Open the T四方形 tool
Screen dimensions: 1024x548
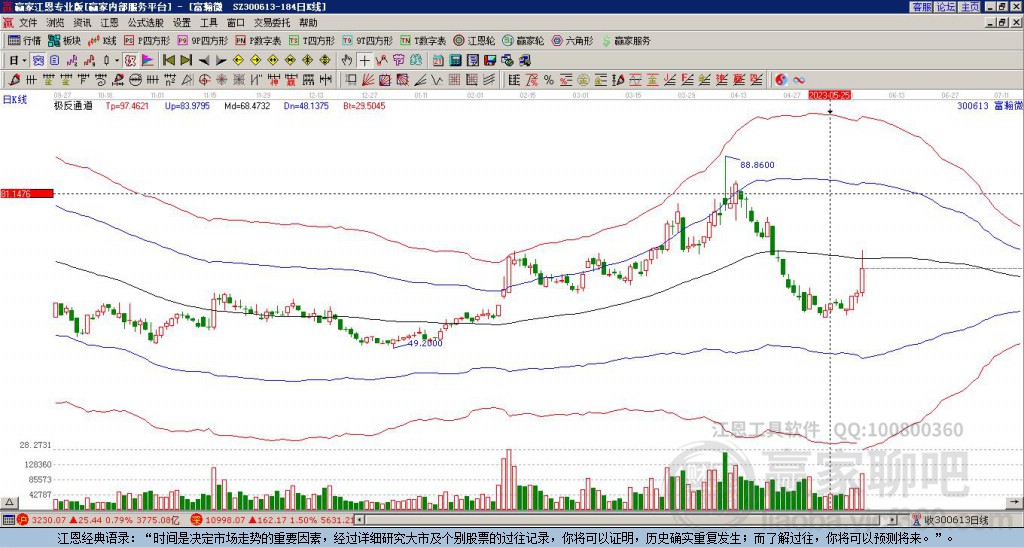tap(312, 40)
